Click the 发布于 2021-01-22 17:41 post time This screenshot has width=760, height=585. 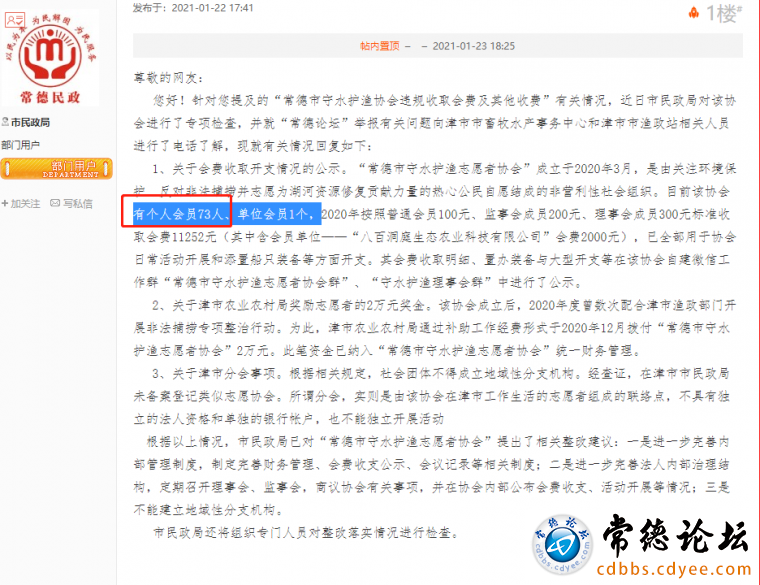click(193, 8)
